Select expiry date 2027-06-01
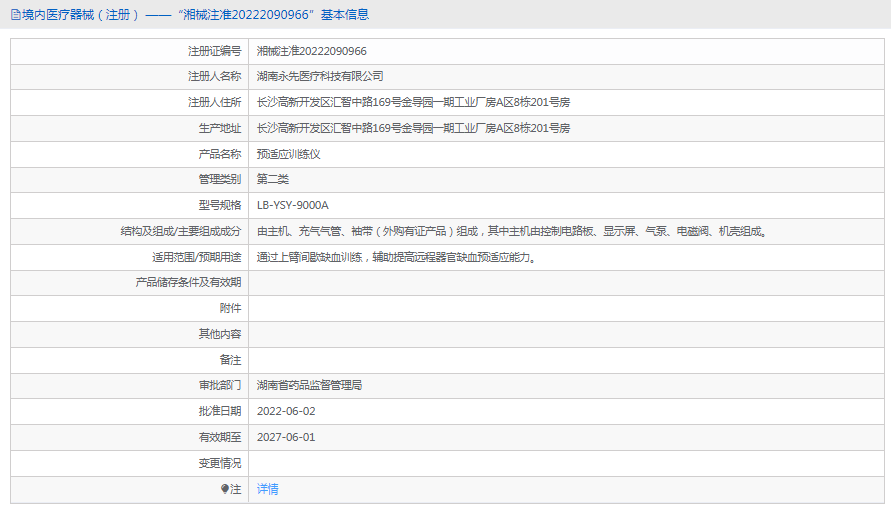The height and width of the screenshot is (513, 891). [x=286, y=437]
